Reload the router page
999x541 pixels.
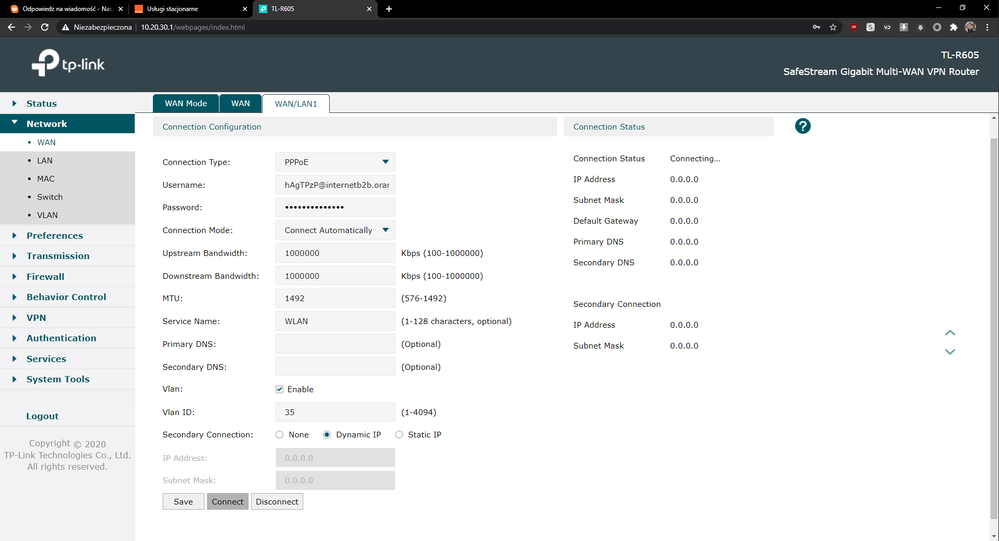[x=45, y=27]
